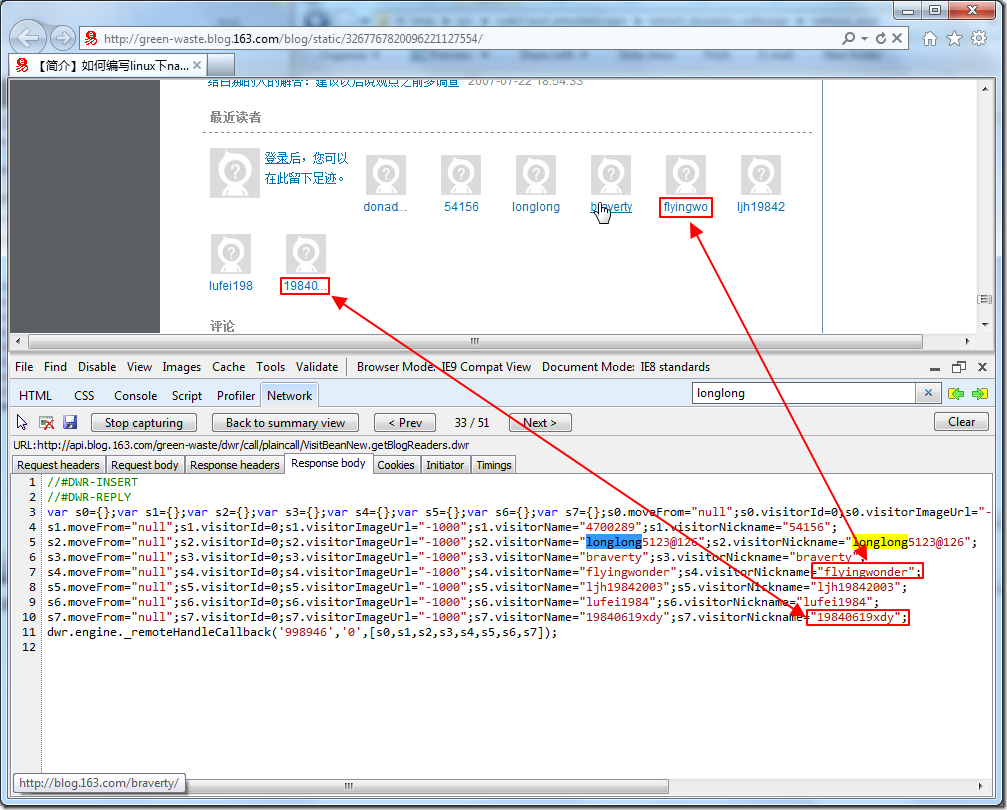Switch to the Profiler tab
Viewport: 1007px width, 810px height.
click(236, 396)
